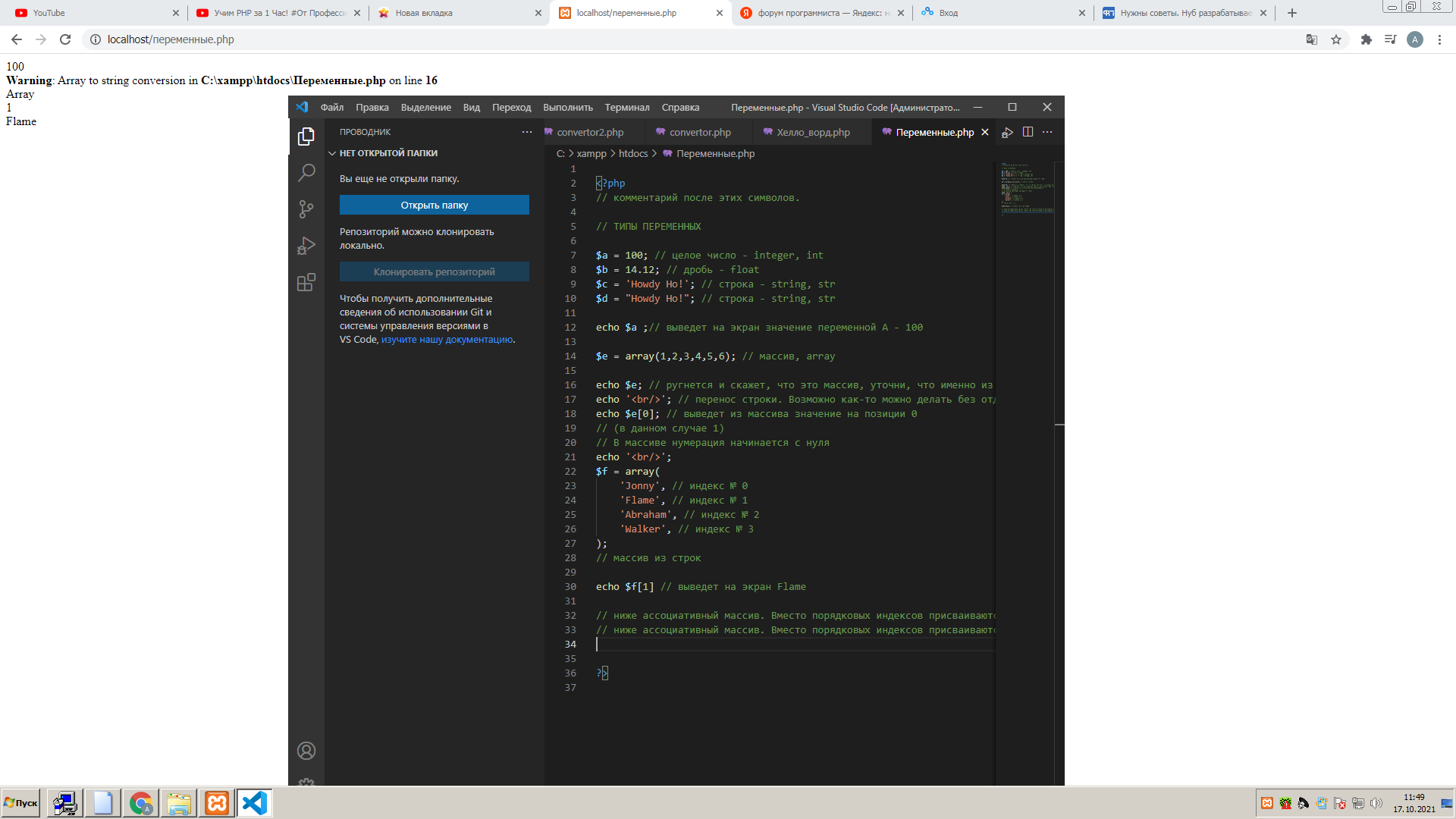
Task: Open the Правка menu
Action: [372, 108]
